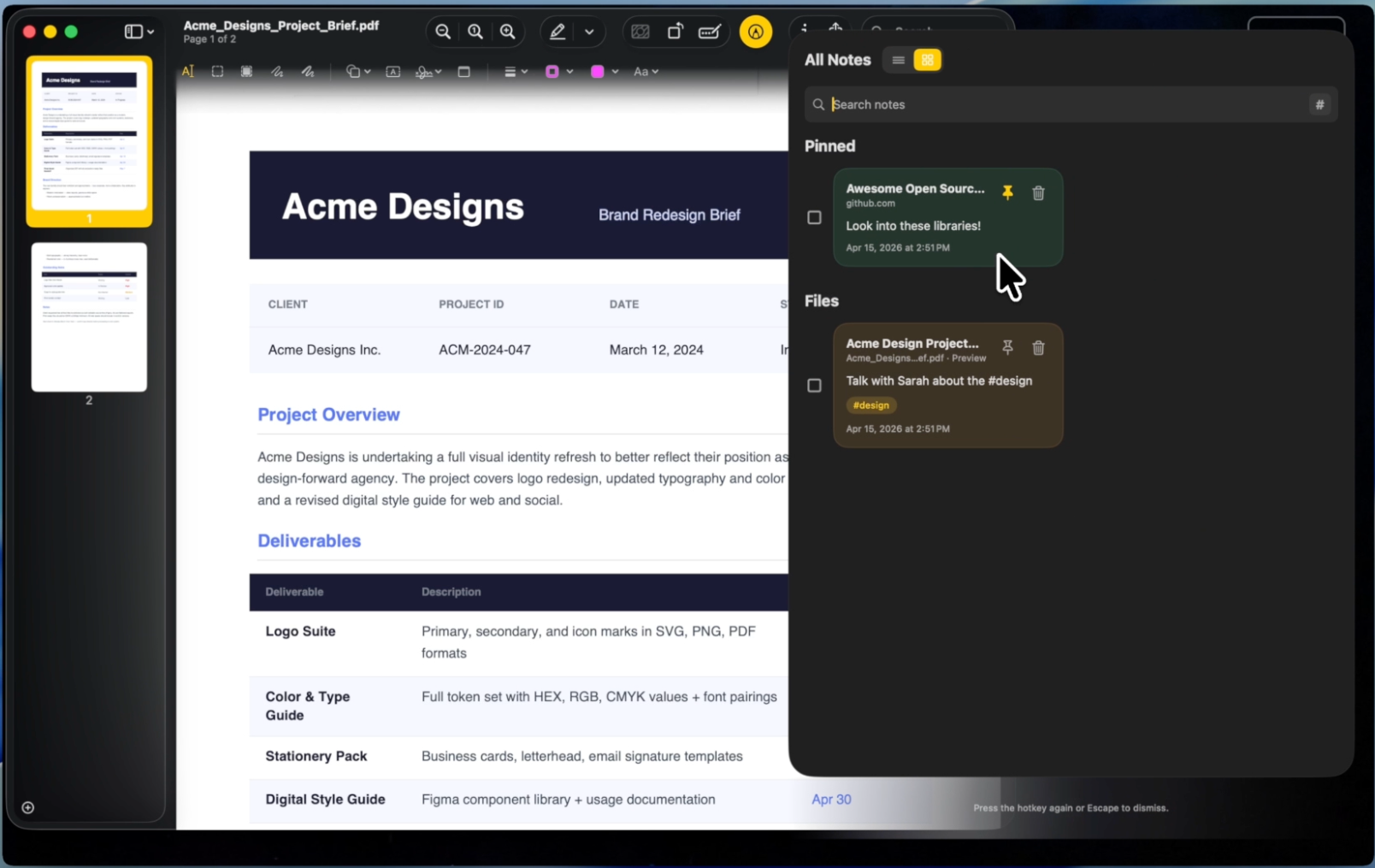Select the page 2 thumbnail
Screen dimensions: 1375x868
click(x=89, y=317)
